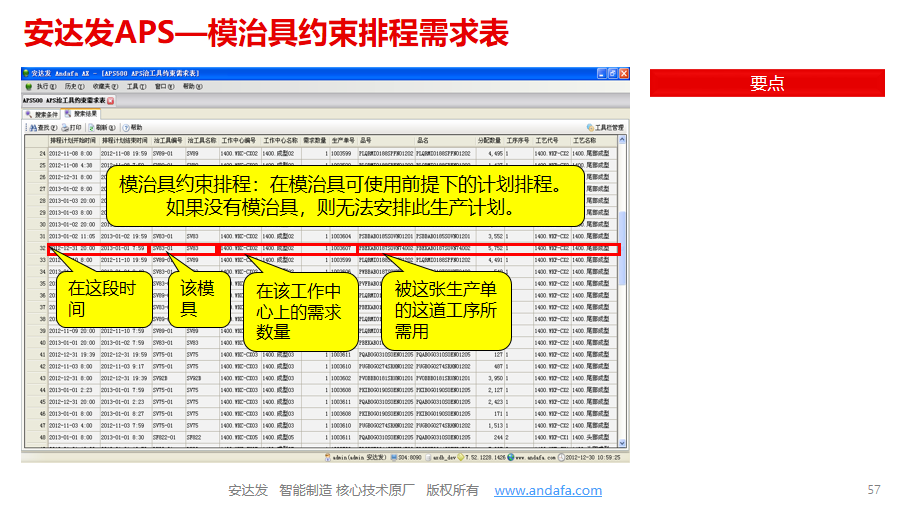Close the APS500 document tab with red X
This screenshot has width=907, height=509.
click(110, 101)
